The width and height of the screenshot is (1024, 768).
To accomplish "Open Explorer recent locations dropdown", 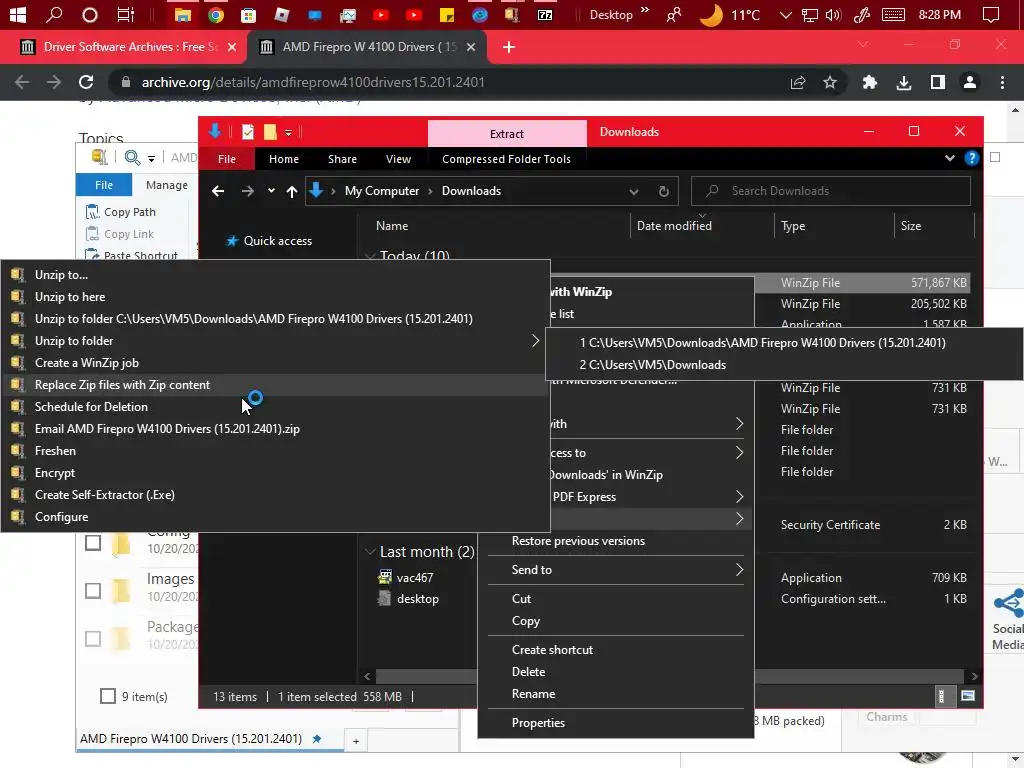I will [271, 191].
